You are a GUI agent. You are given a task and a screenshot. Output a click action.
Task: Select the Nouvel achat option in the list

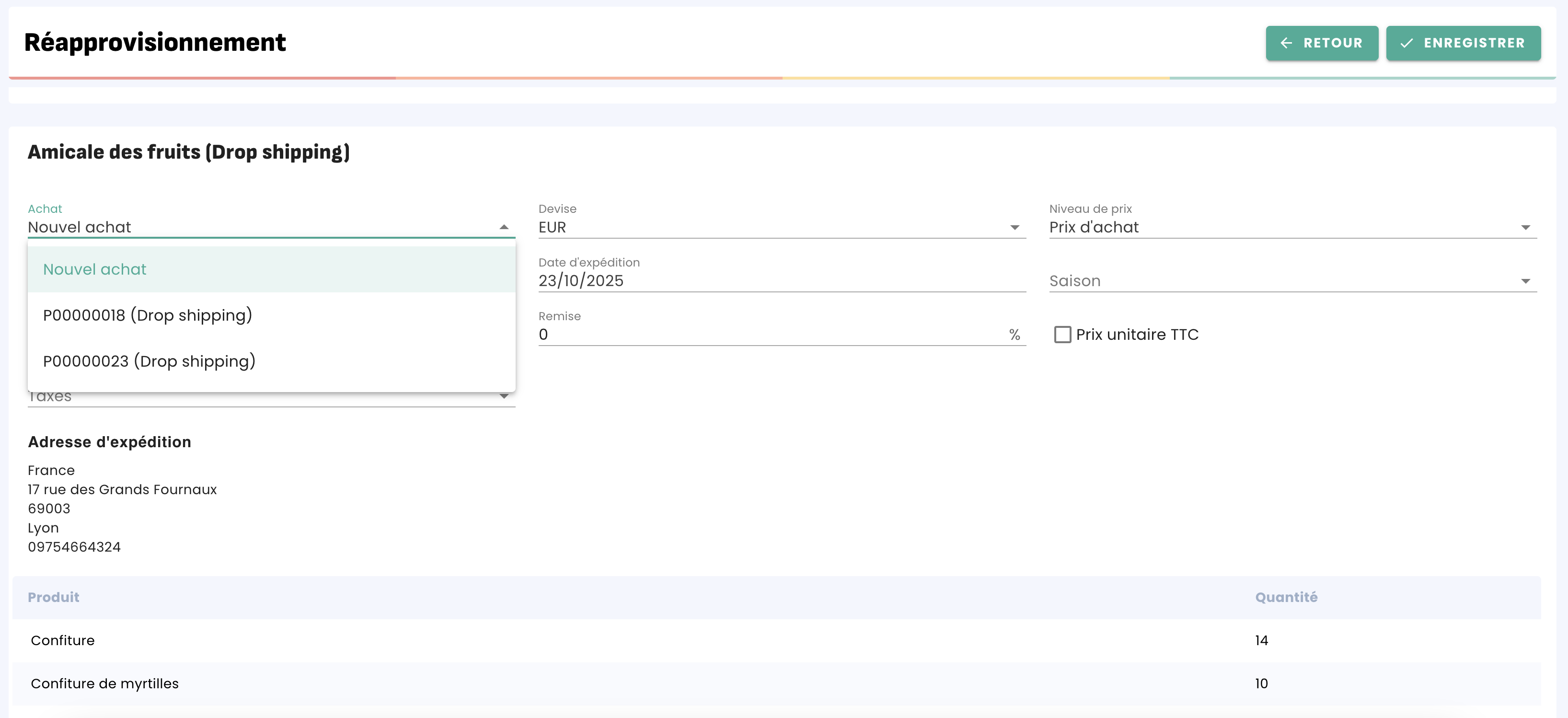95,269
